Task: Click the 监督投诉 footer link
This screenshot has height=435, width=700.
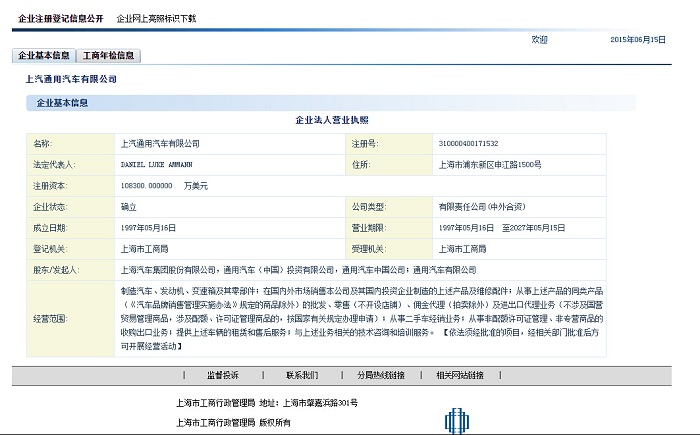Action: [x=223, y=375]
